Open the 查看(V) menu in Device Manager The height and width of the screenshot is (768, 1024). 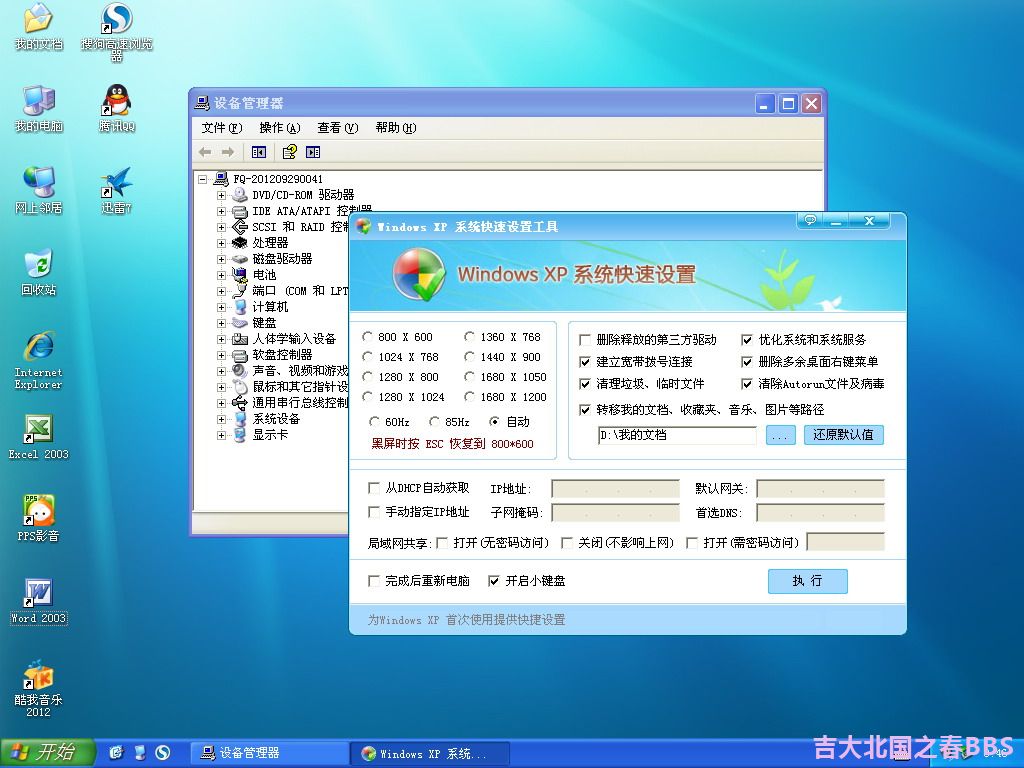point(338,128)
